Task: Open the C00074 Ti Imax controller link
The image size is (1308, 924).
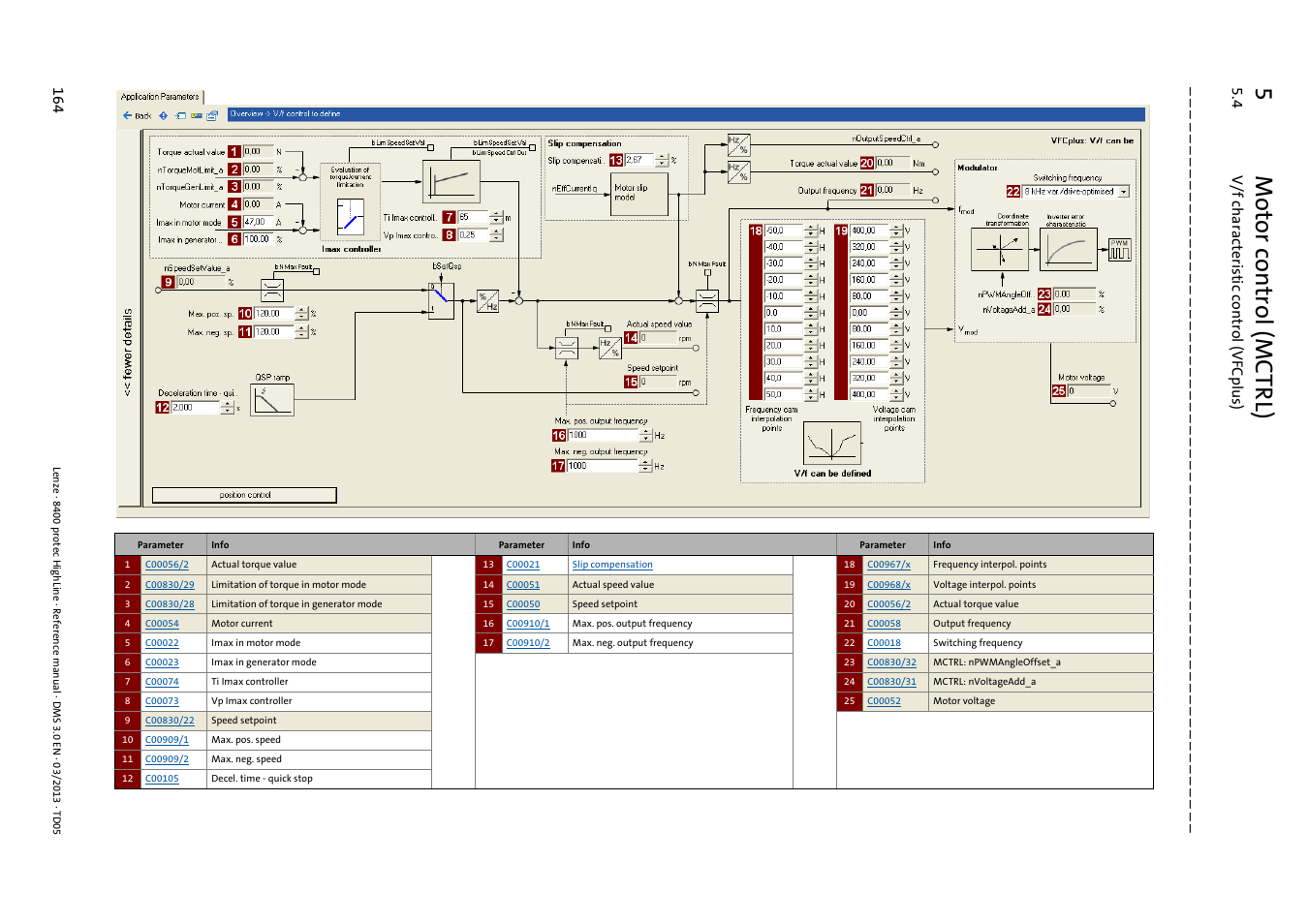Action: (162, 682)
